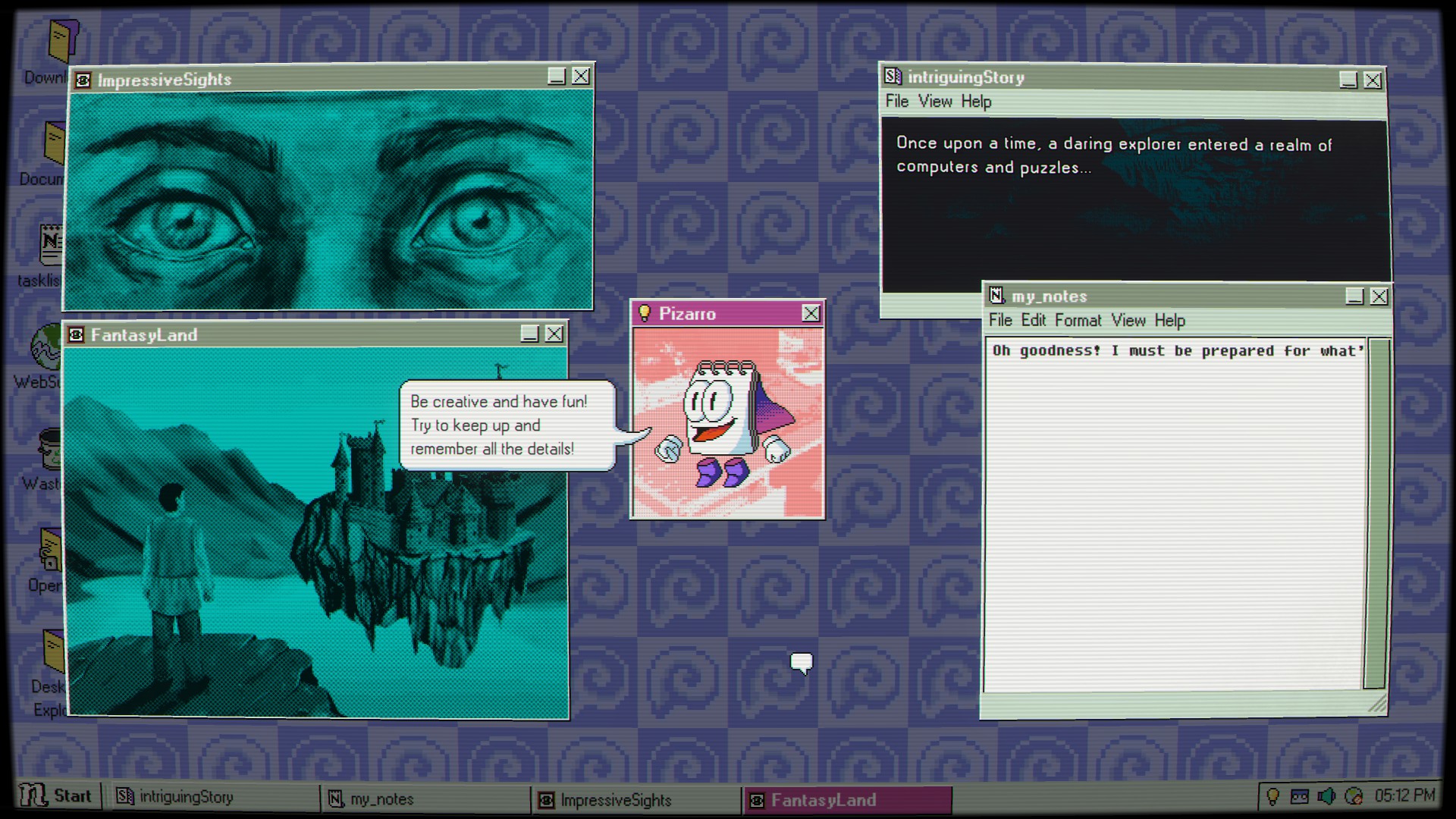The image size is (1456, 819).
Task: Minimize the my_notes window
Action: click(x=1354, y=297)
